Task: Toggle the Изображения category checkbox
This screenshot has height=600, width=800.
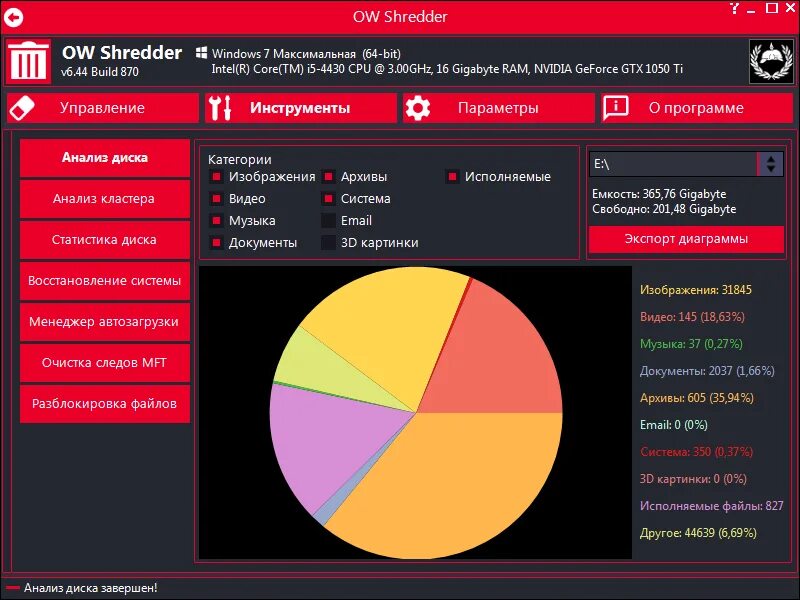Action: coord(216,177)
